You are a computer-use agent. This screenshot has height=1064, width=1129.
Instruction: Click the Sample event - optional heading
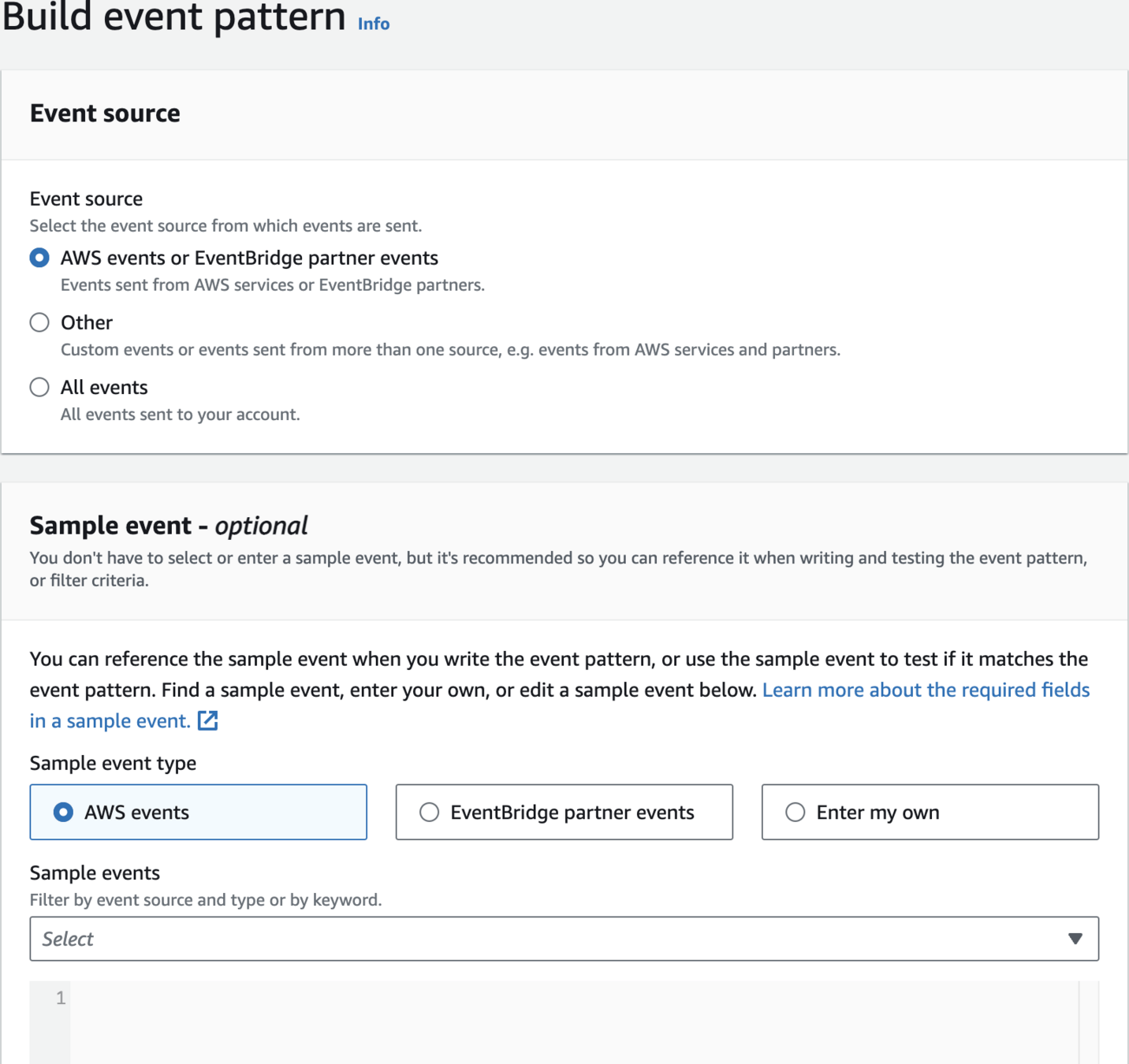point(169,526)
